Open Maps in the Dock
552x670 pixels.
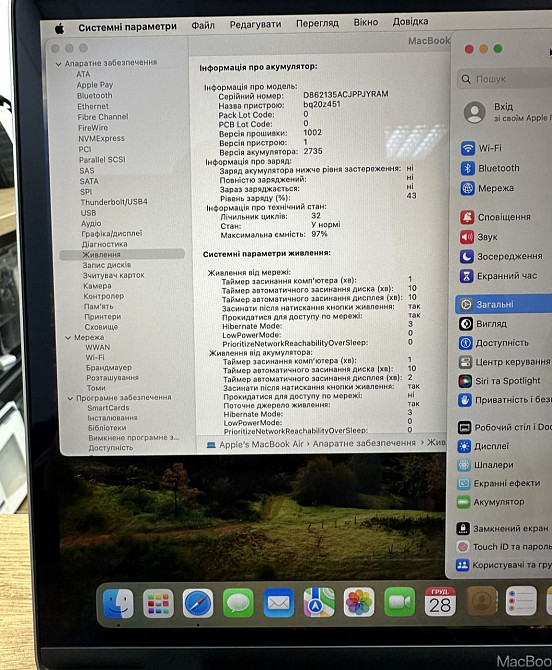[x=319, y=602]
